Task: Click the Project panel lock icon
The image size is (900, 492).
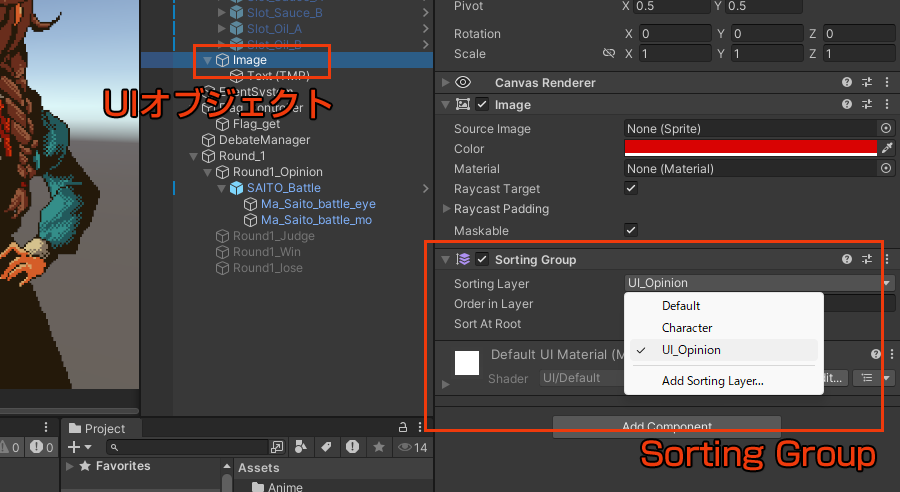Action: (x=403, y=427)
